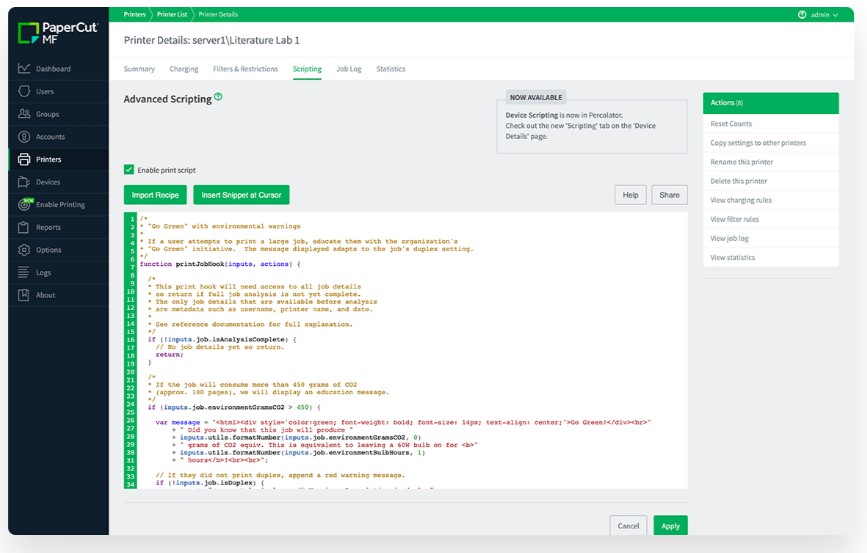Click the Options settings icon

point(24,250)
